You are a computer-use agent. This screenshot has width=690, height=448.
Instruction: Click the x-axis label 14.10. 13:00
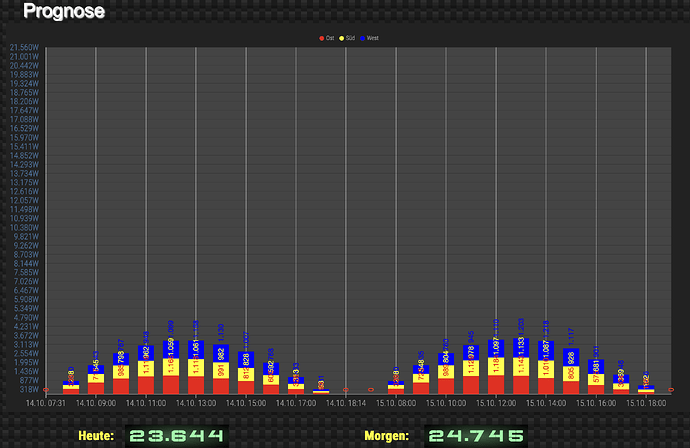coord(196,403)
